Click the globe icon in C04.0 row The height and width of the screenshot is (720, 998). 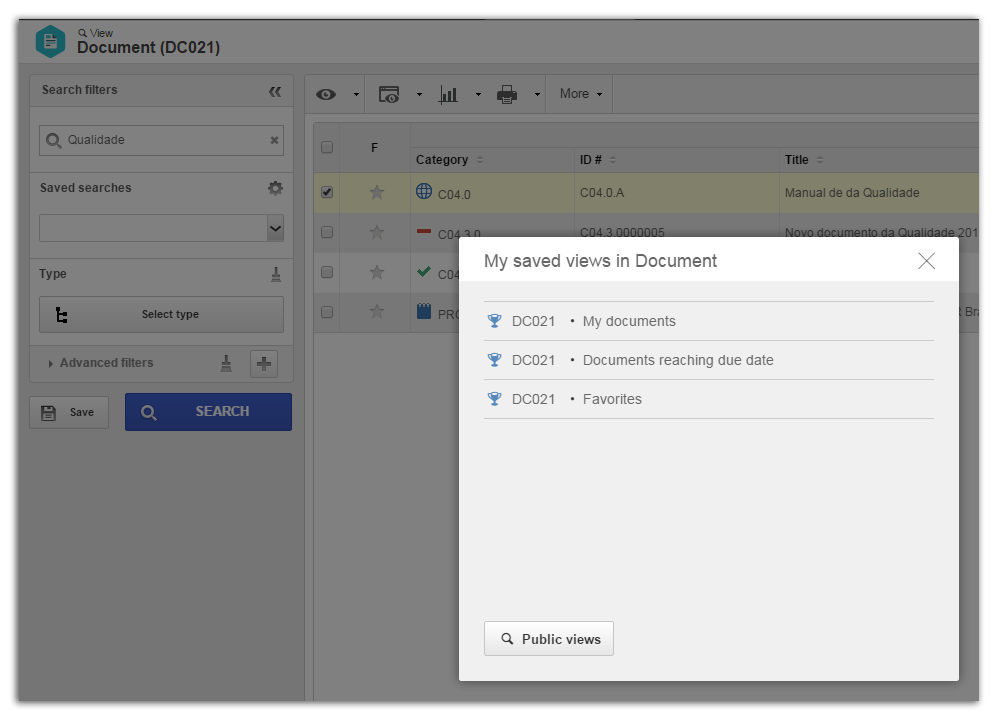coord(424,191)
